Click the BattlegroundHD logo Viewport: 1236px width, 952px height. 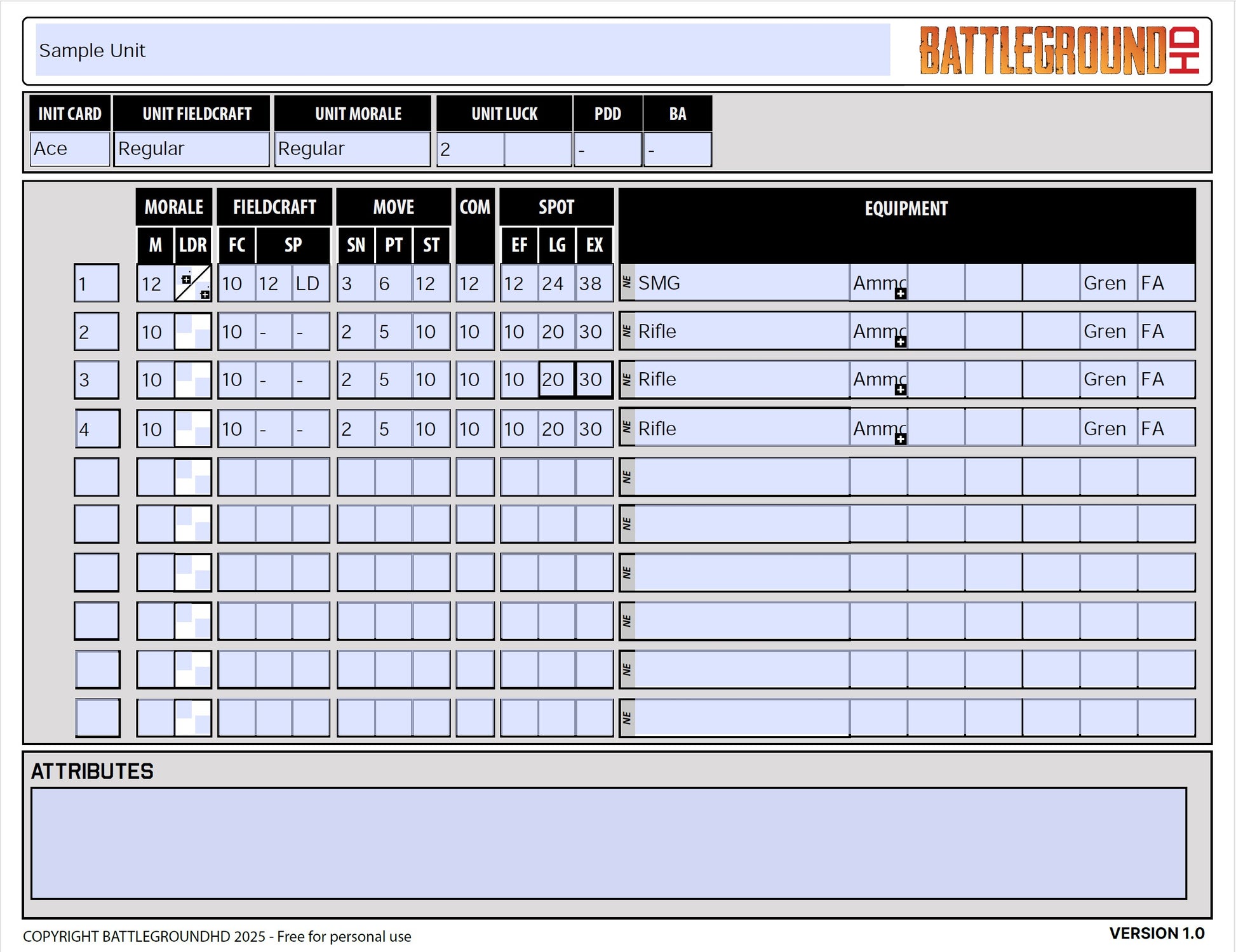[1058, 51]
